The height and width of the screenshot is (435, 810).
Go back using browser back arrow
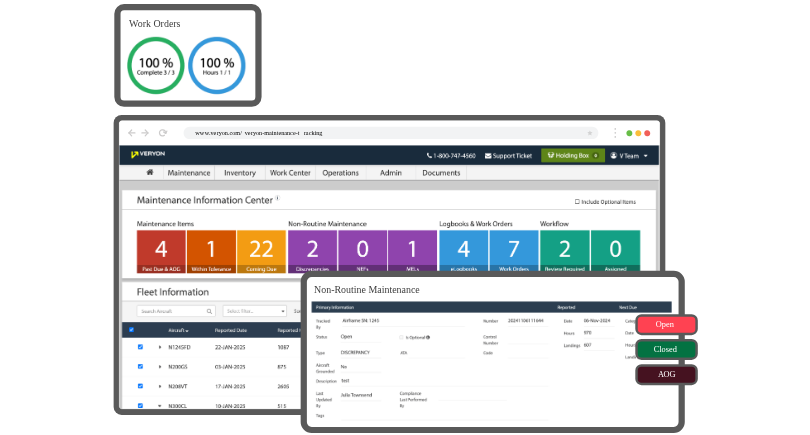point(132,133)
